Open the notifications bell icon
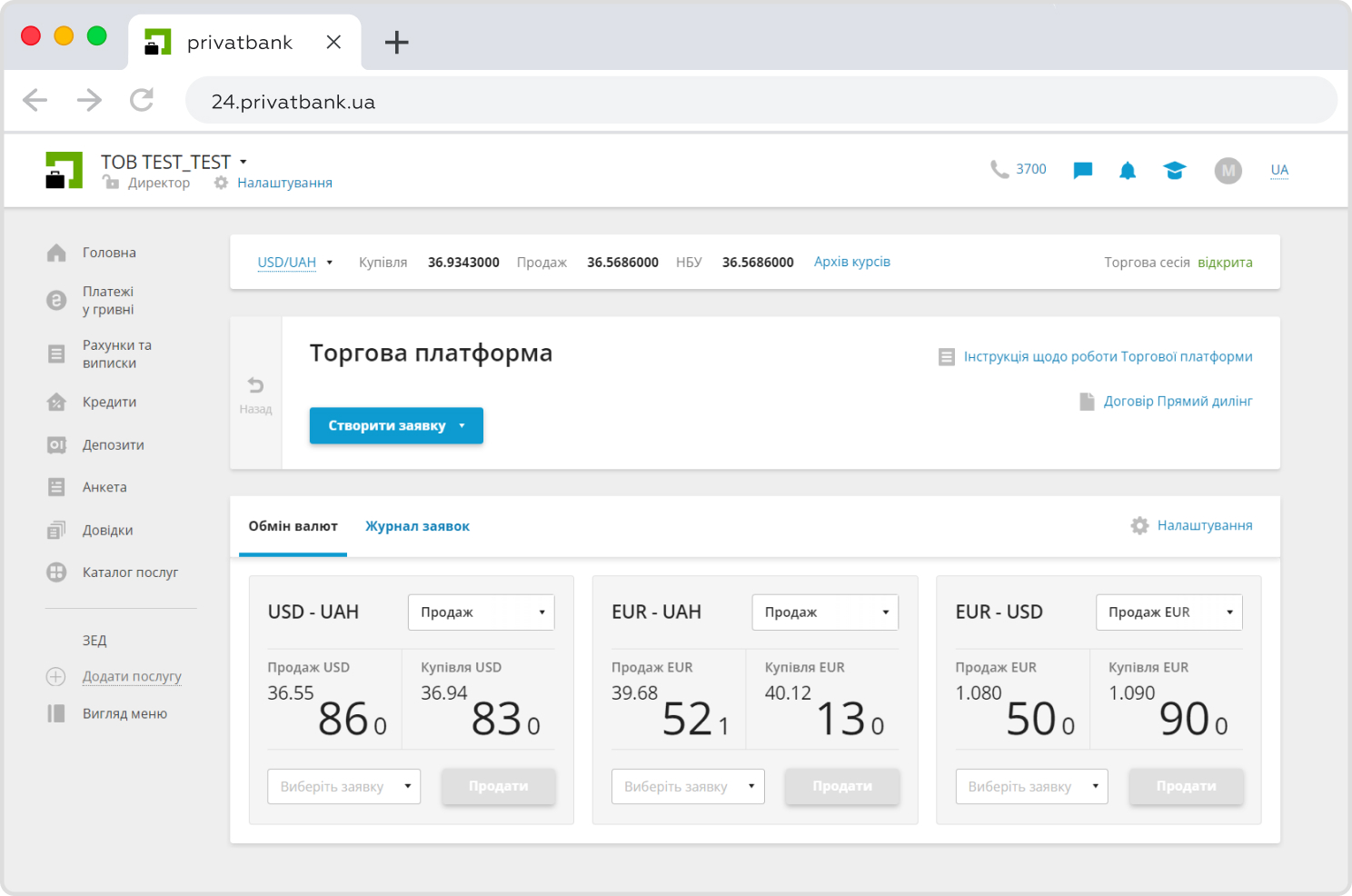Screen dimensions: 1352x896 pos(1128,170)
